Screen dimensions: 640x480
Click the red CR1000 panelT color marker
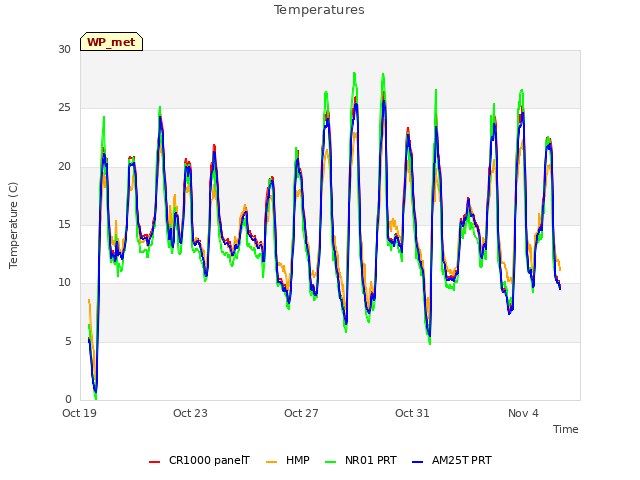[154, 462]
